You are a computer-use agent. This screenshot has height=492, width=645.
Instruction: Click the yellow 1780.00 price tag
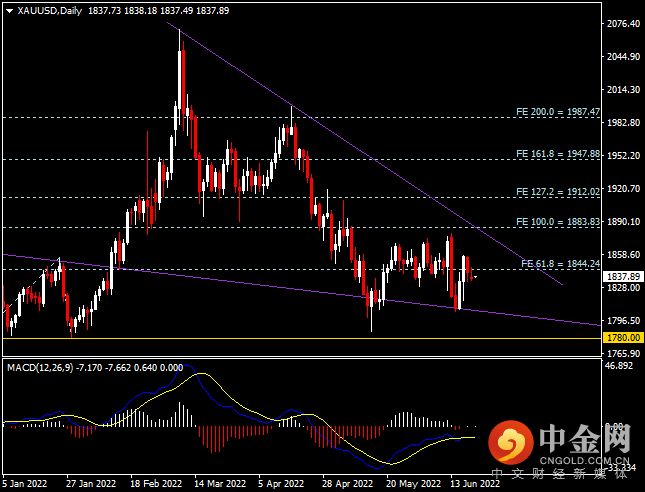(x=623, y=338)
